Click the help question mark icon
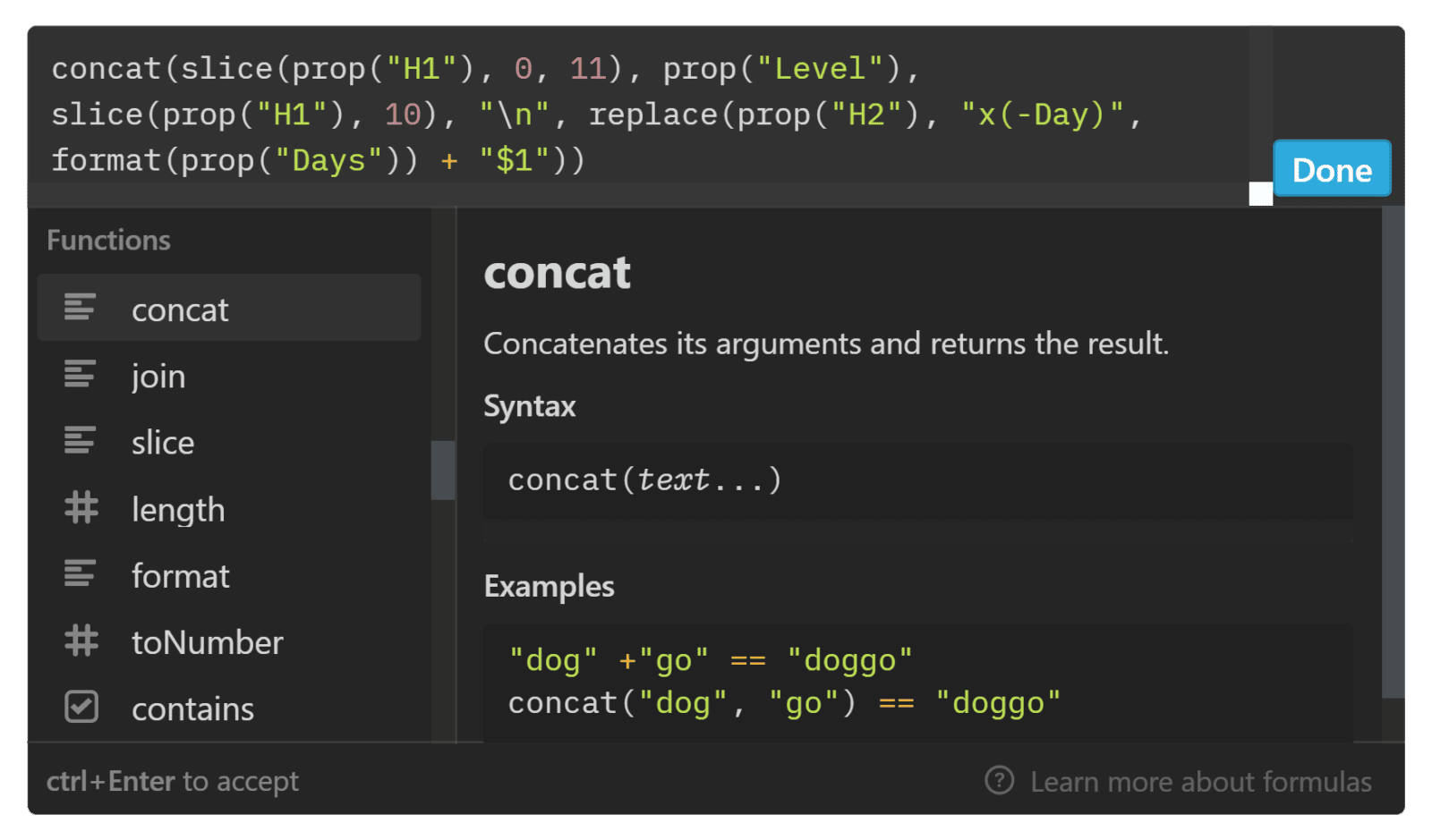 point(999,780)
